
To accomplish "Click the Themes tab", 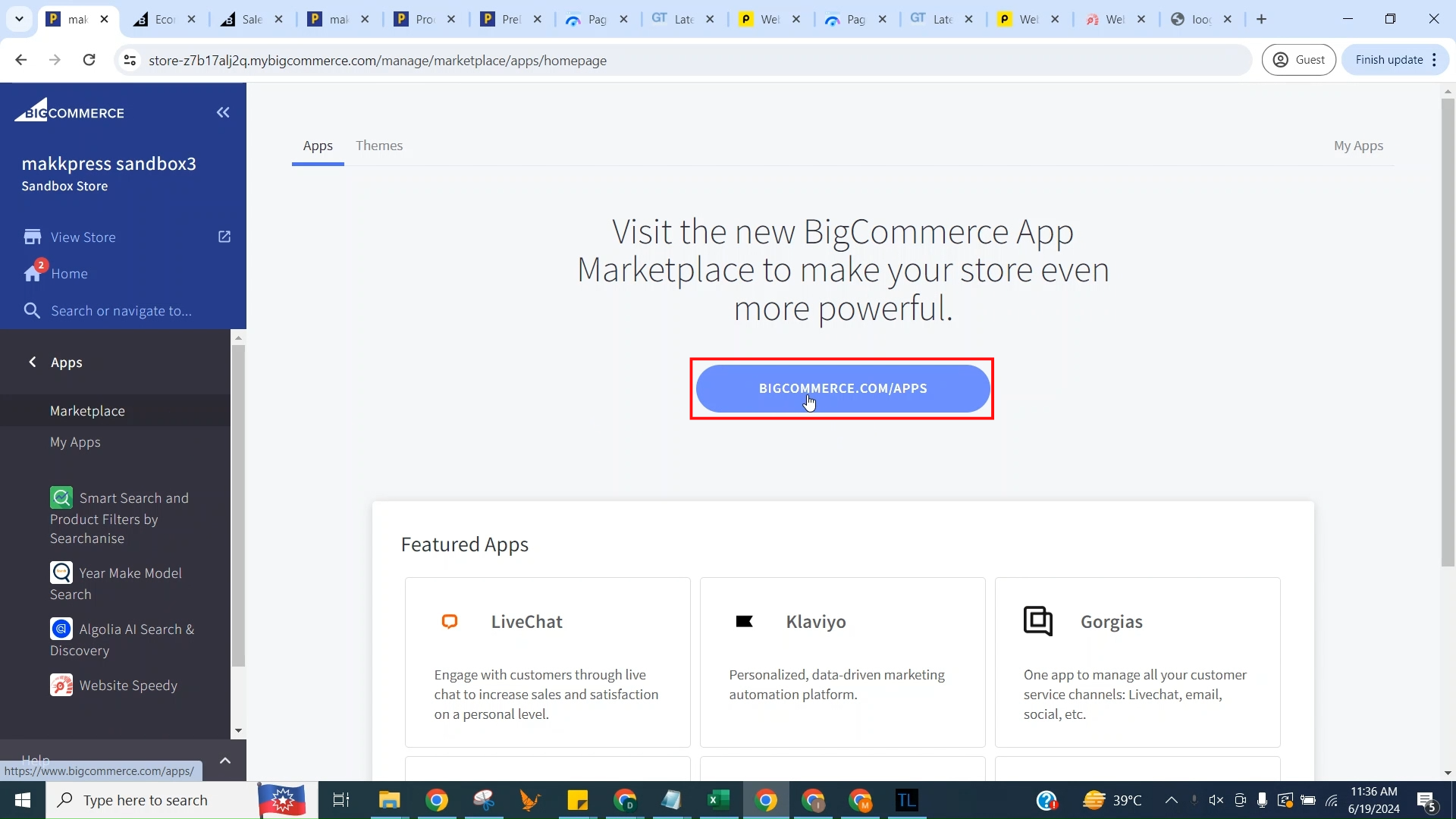I will [x=379, y=145].
